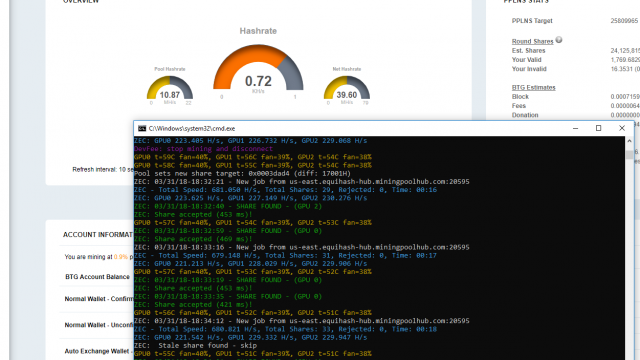The image size is (640, 360).
Task: Click the Block estimate label
Action: [x=520, y=97]
